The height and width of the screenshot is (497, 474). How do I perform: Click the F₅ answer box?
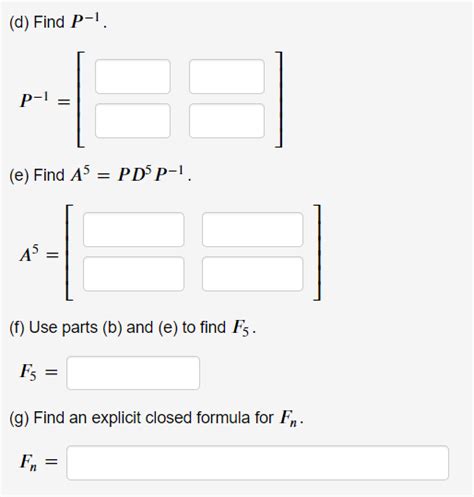pos(133,373)
